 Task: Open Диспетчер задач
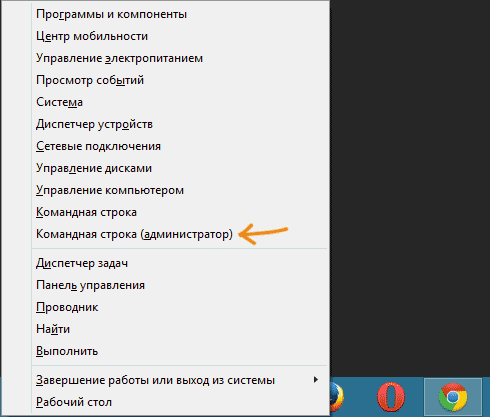click(180, 263)
